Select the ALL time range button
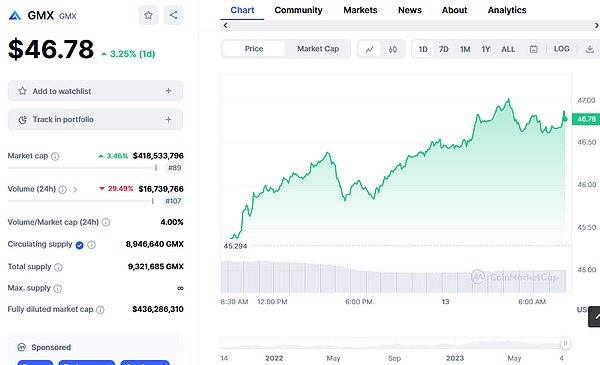This screenshot has height=365, width=600. pos(508,49)
